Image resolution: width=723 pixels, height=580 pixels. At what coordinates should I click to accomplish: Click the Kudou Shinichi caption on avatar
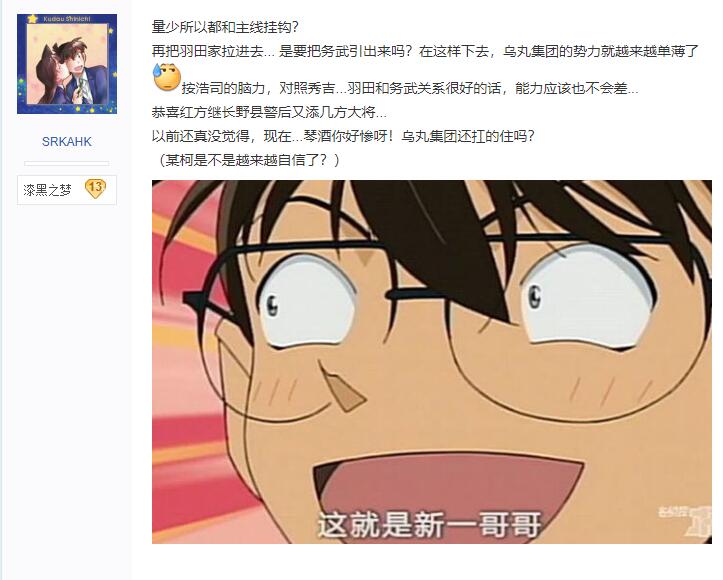67,19
